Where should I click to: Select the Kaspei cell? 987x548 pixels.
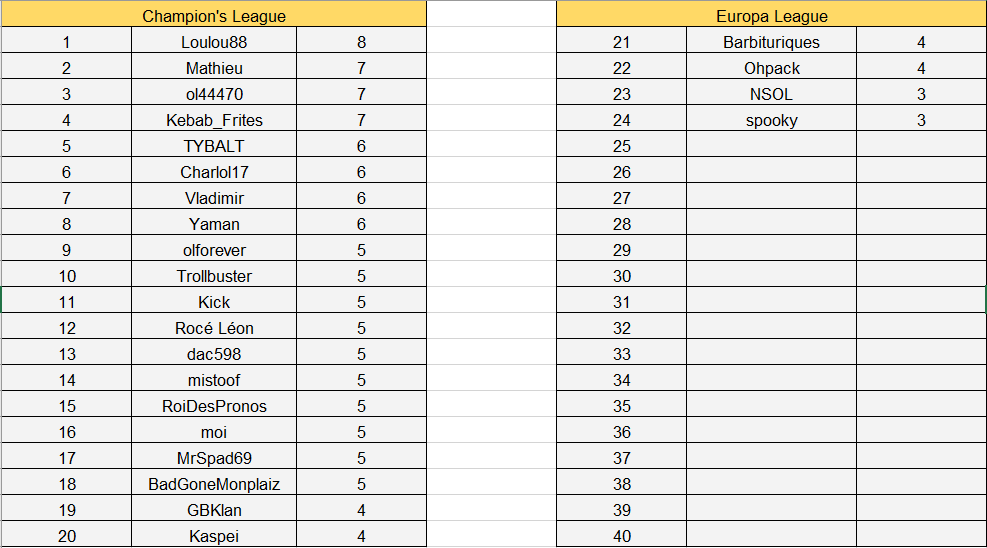[x=214, y=536]
